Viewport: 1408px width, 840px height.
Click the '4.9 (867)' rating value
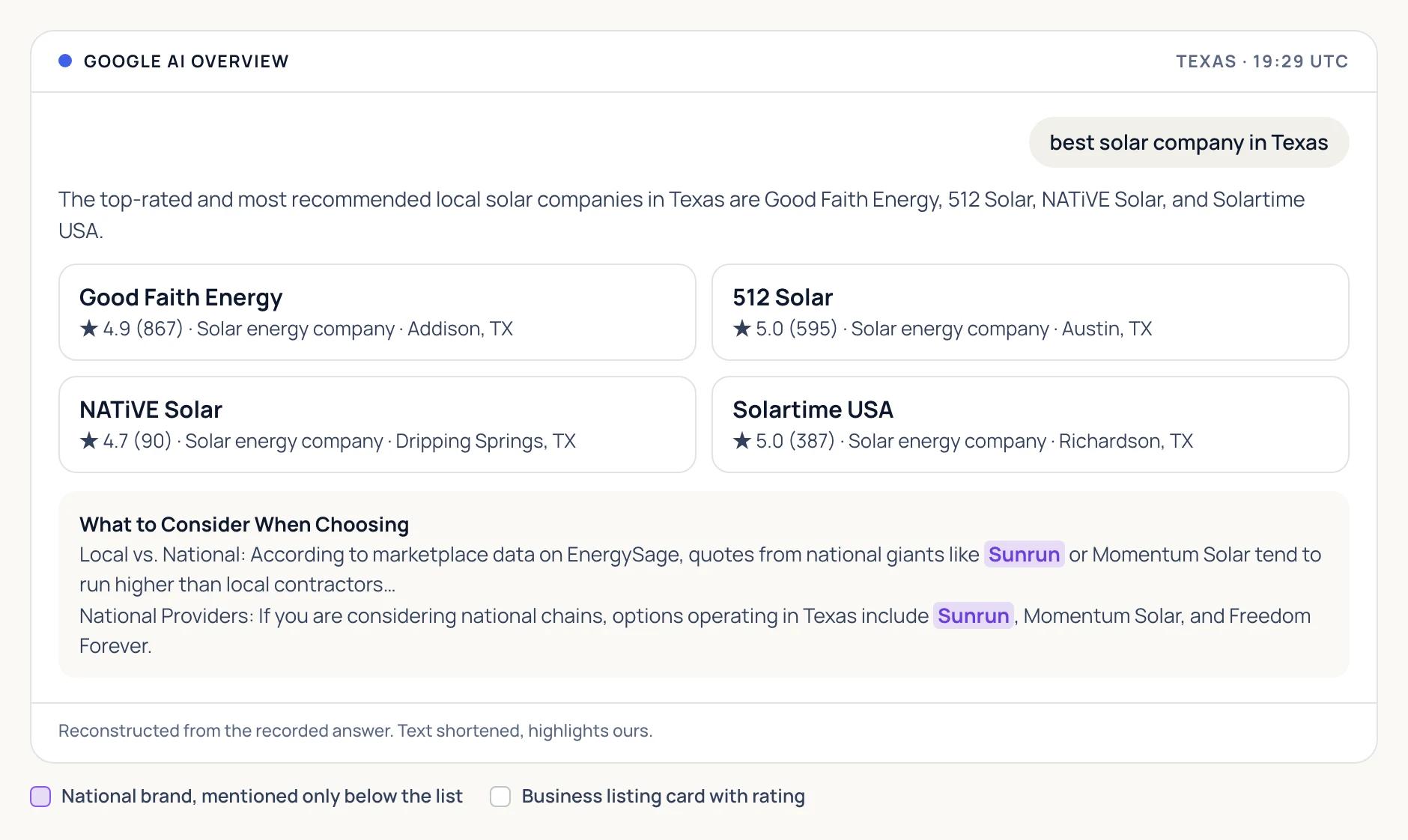(143, 329)
